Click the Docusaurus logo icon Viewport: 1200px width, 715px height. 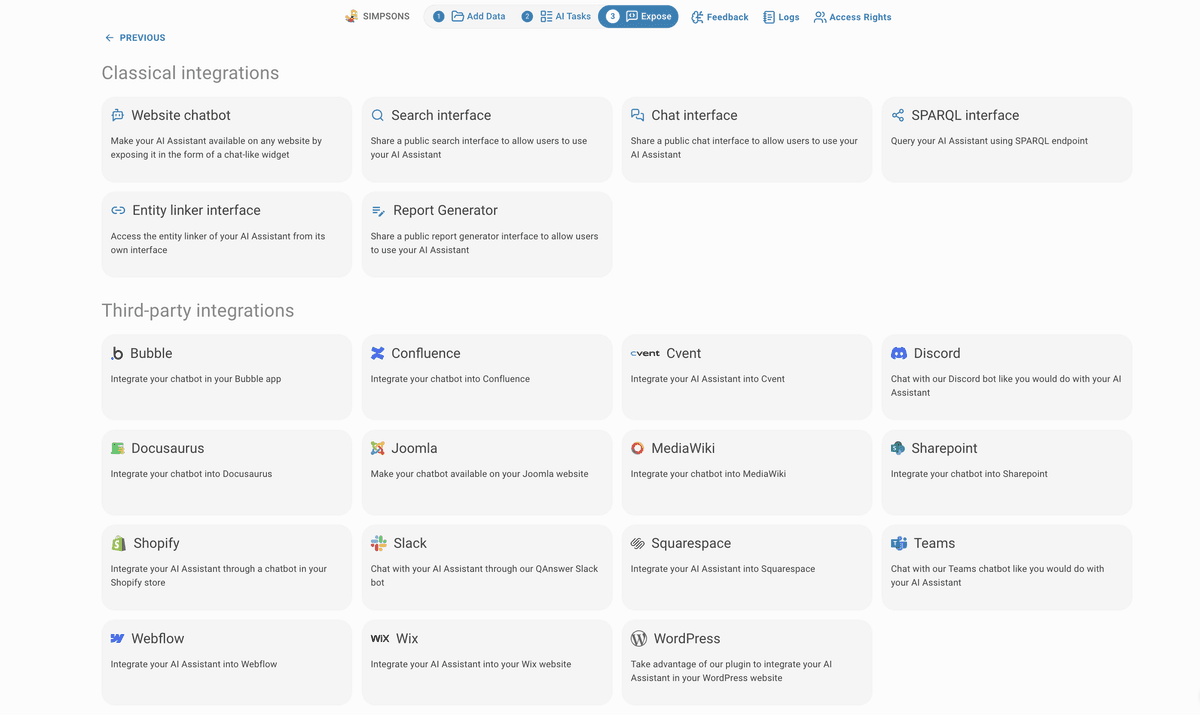(x=118, y=448)
